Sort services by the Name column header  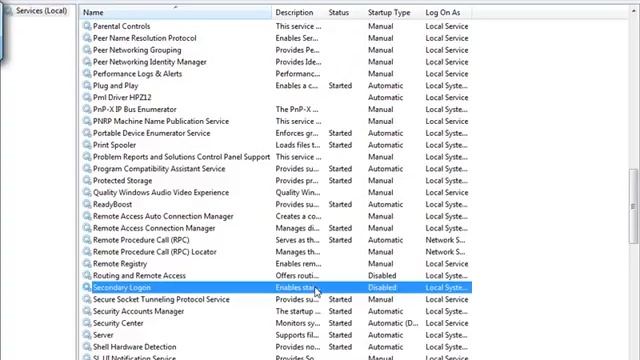pyautogui.click(x=176, y=13)
